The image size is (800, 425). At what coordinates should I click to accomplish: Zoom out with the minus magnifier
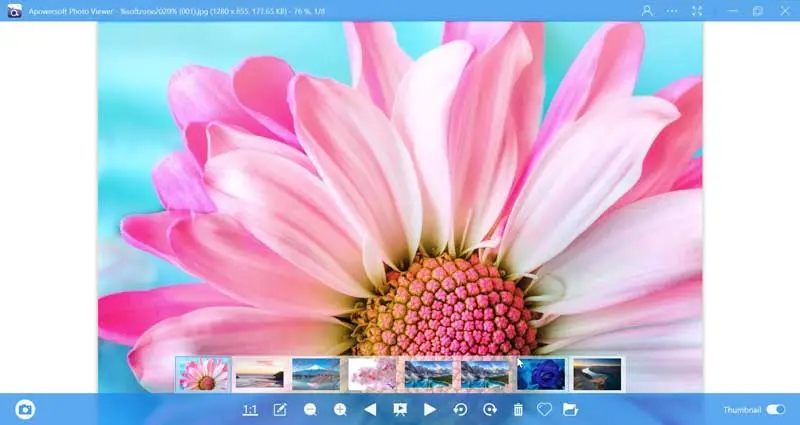[310, 410]
